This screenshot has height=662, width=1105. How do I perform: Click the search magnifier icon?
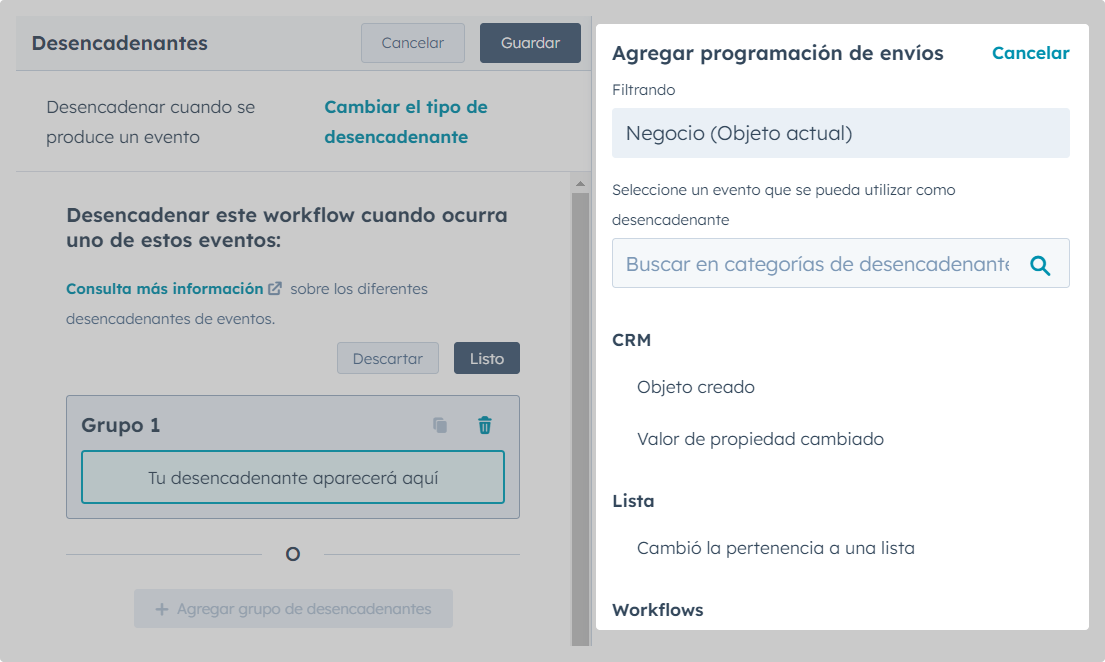point(1040,265)
